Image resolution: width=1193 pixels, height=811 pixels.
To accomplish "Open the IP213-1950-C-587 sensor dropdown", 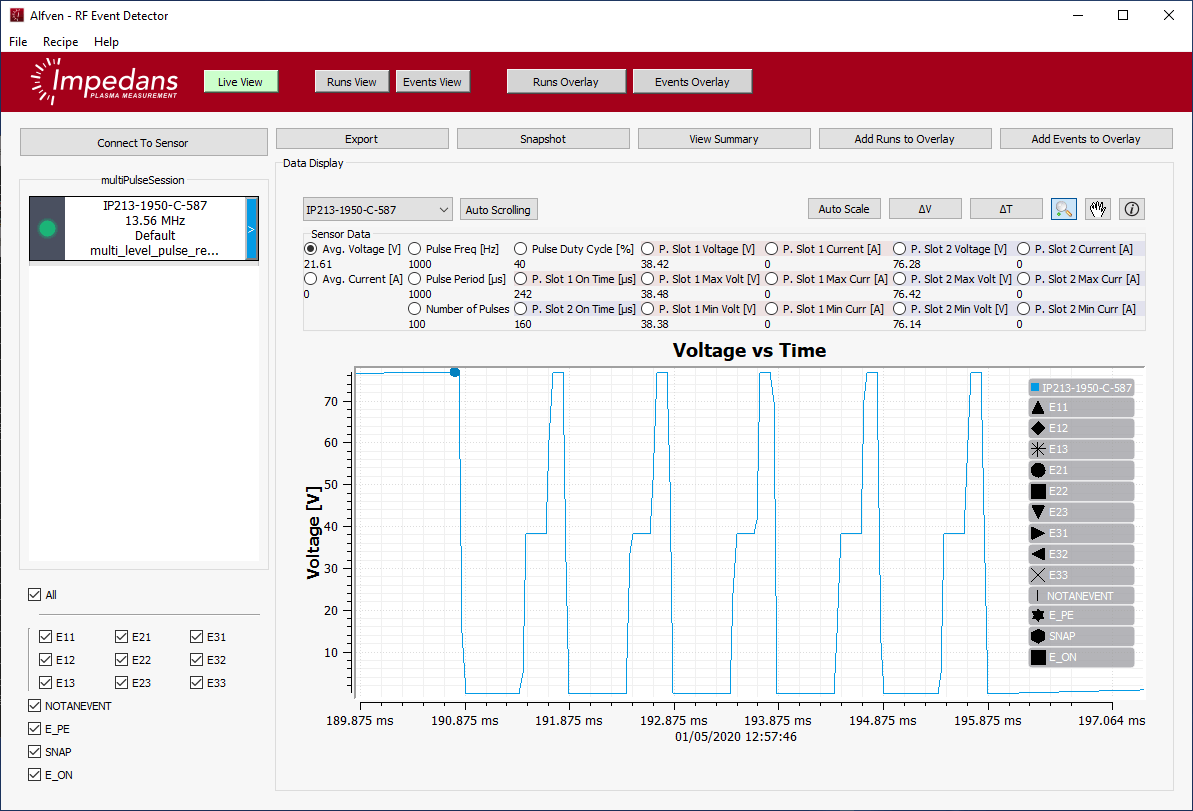I will tap(378, 210).
